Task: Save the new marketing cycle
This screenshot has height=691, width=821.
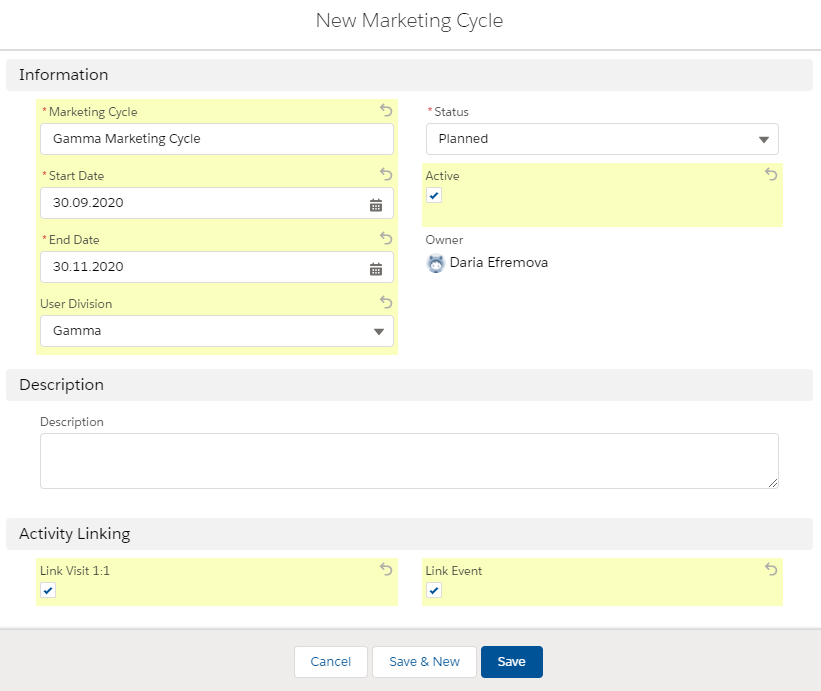Action: pyautogui.click(x=511, y=661)
